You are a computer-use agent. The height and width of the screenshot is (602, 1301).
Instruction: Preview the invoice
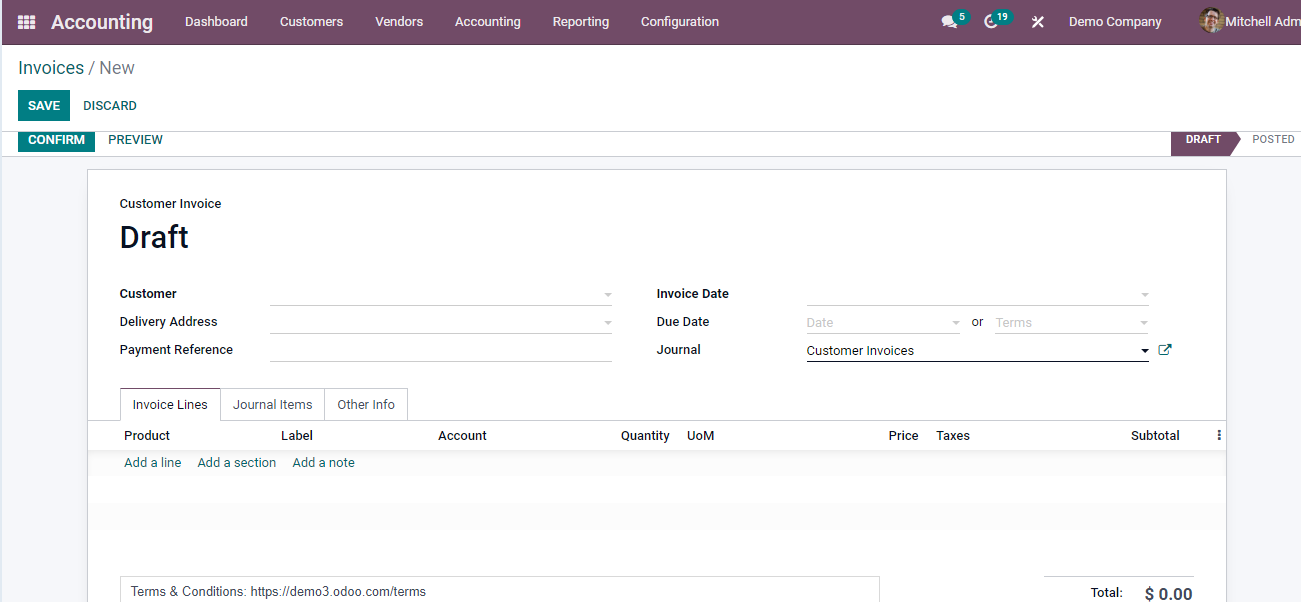click(x=135, y=140)
